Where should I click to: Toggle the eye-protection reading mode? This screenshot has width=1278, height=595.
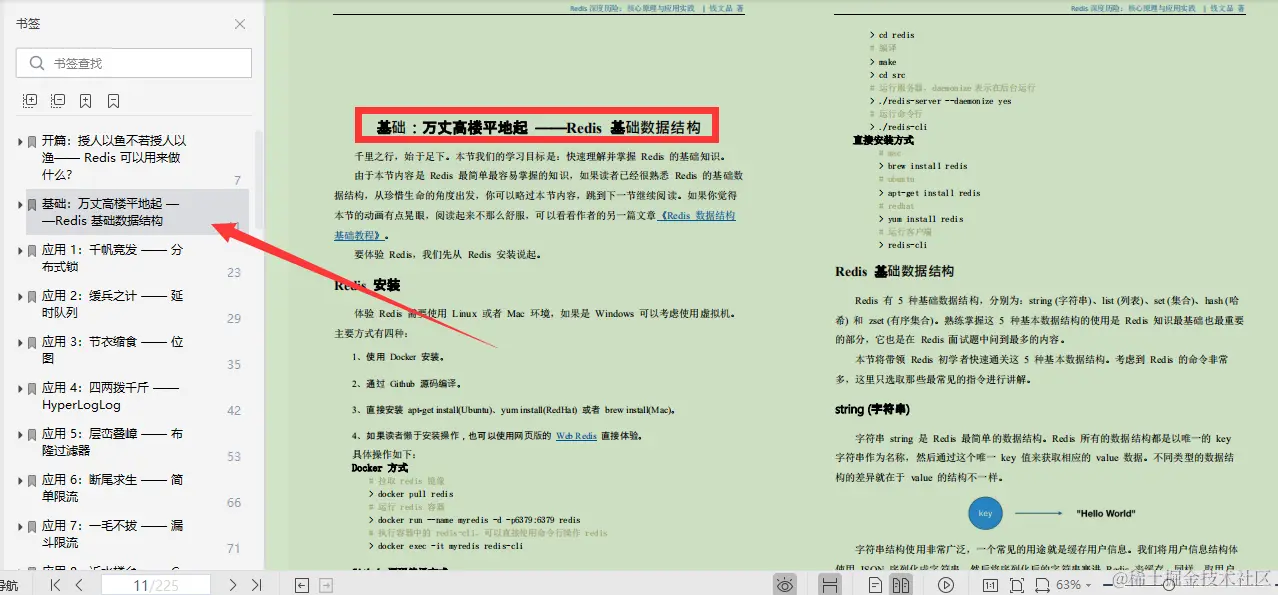(x=785, y=583)
